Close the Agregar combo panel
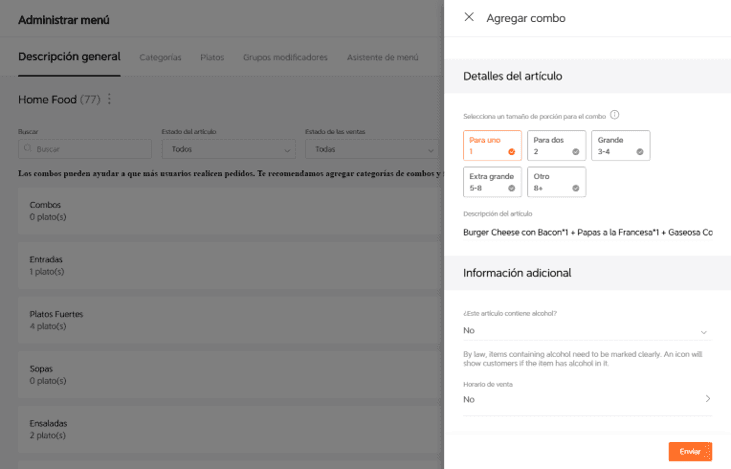The width and height of the screenshot is (731, 469). tap(469, 17)
